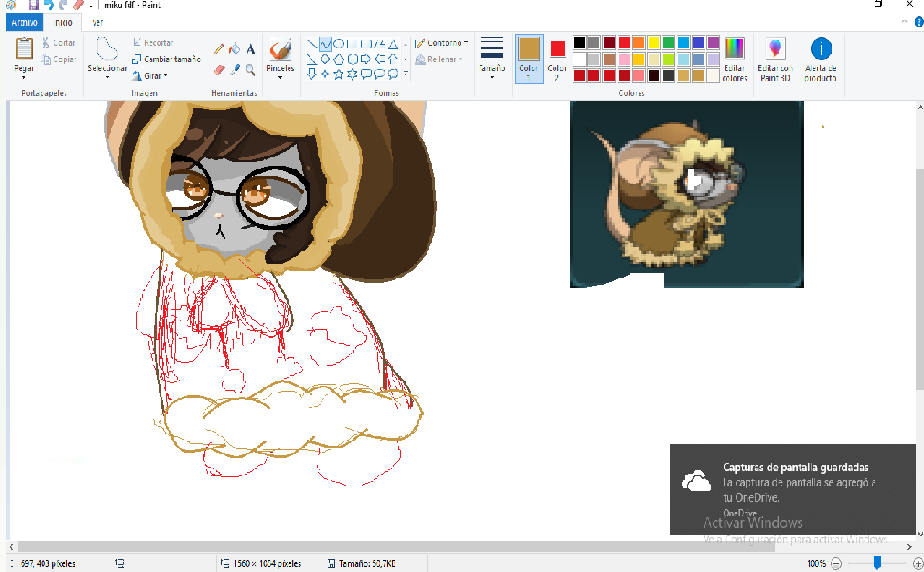The image size is (924, 572).
Task: Click the '1560 × 1004 píxeles' status text
Action: tap(267, 564)
